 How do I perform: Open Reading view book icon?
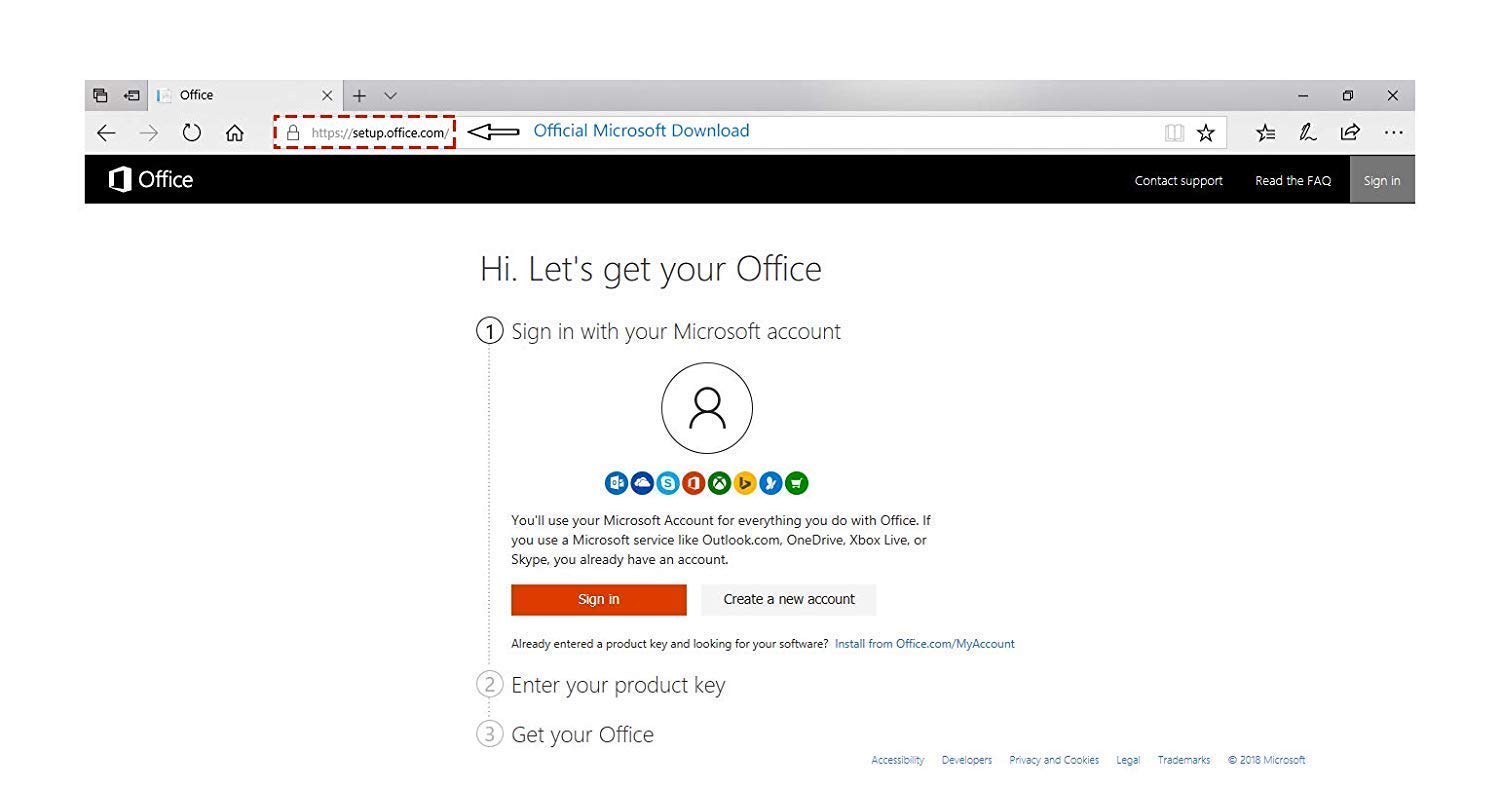coord(1174,133)
